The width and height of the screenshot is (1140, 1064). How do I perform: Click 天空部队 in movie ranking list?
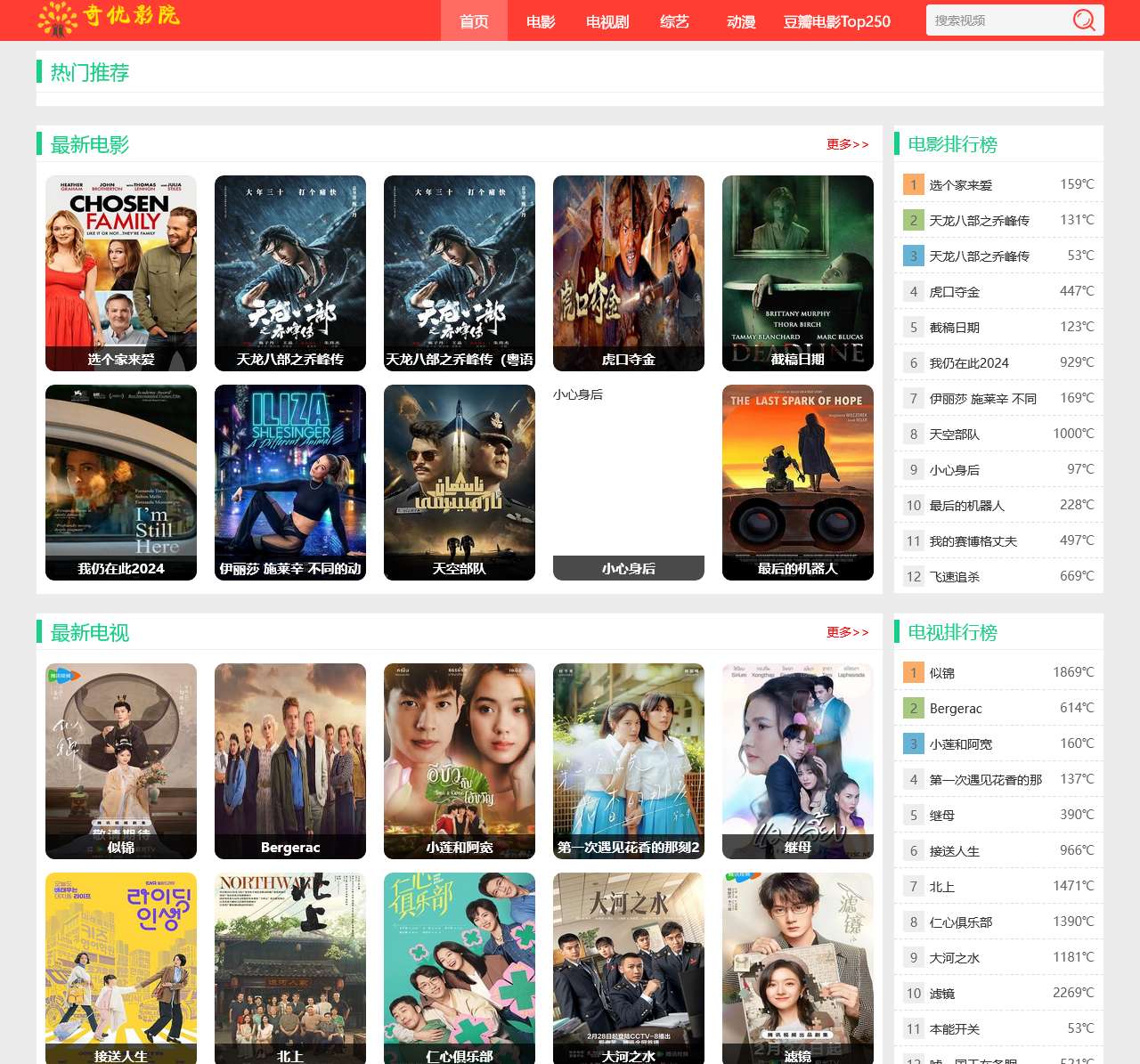(x=954, y=435)
